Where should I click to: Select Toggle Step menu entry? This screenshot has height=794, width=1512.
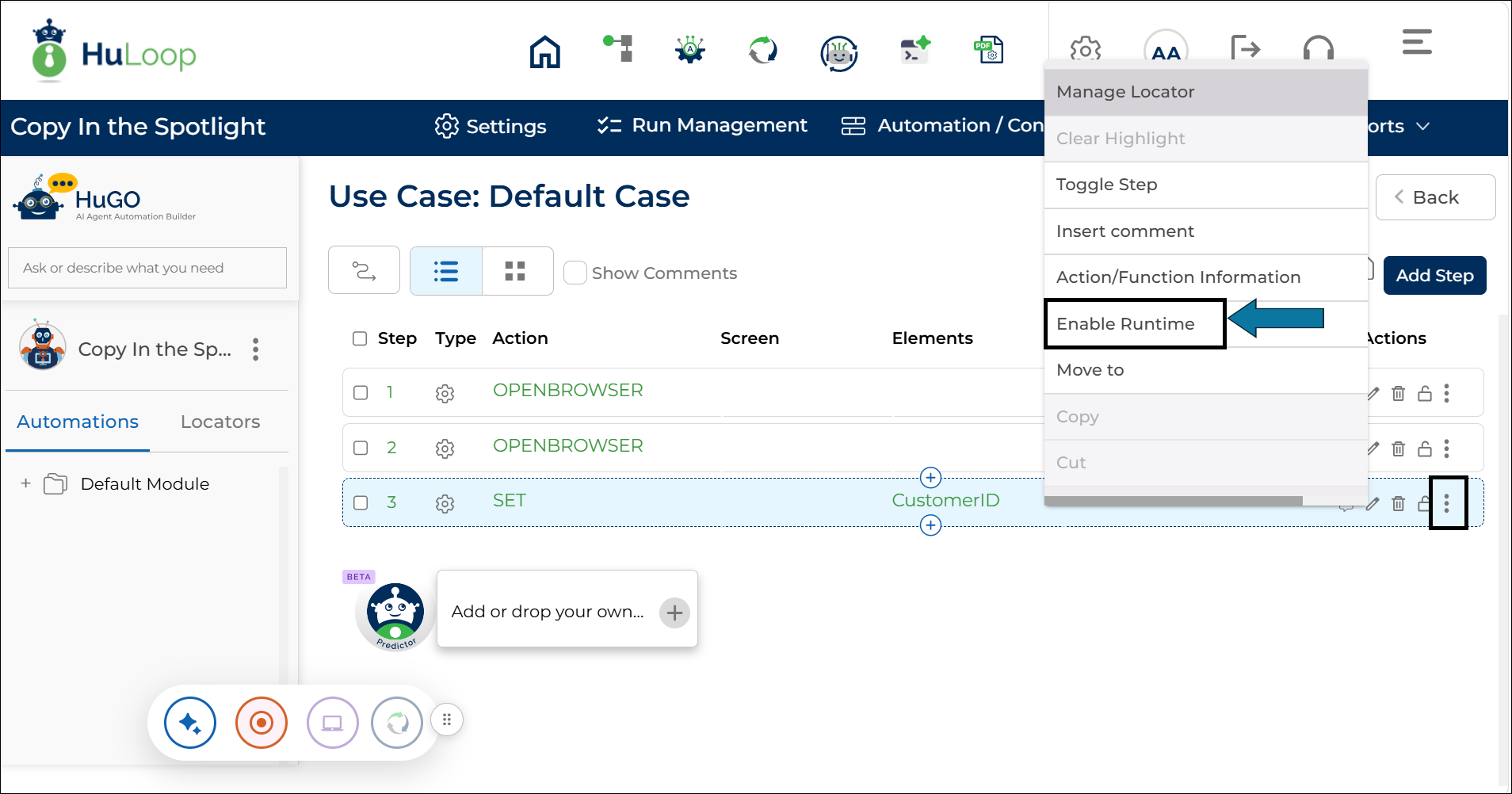[x=1205, y=185]
